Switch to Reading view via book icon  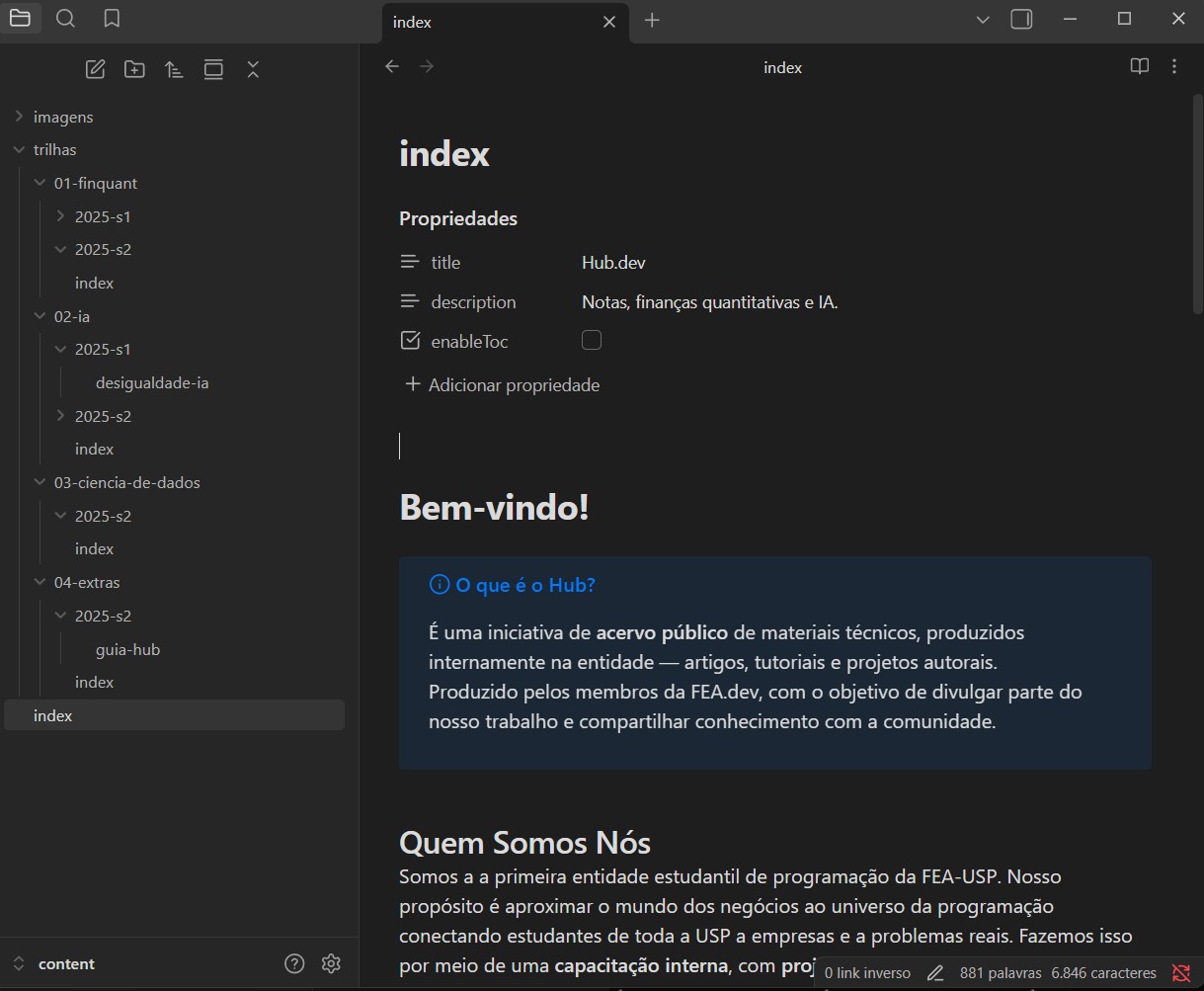click(x=1140, y=66)
